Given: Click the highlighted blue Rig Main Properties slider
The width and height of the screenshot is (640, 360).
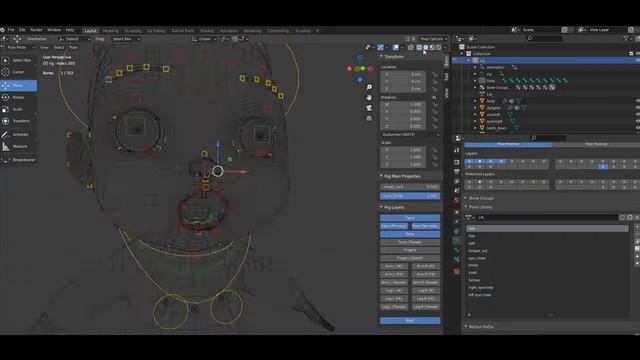Looking at the screenshot, I should pos(410,196).
